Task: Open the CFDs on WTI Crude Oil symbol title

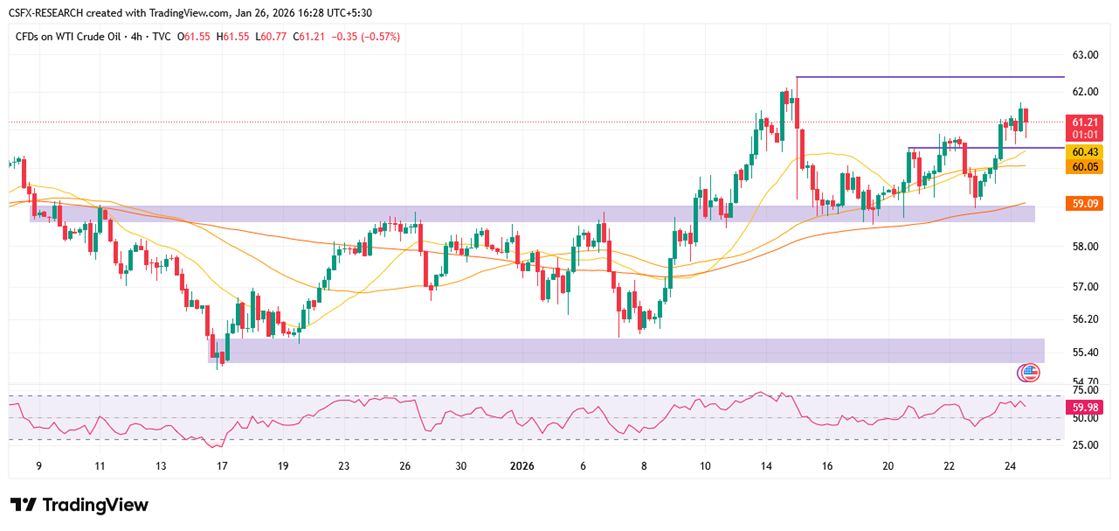Action: point(73,36)
